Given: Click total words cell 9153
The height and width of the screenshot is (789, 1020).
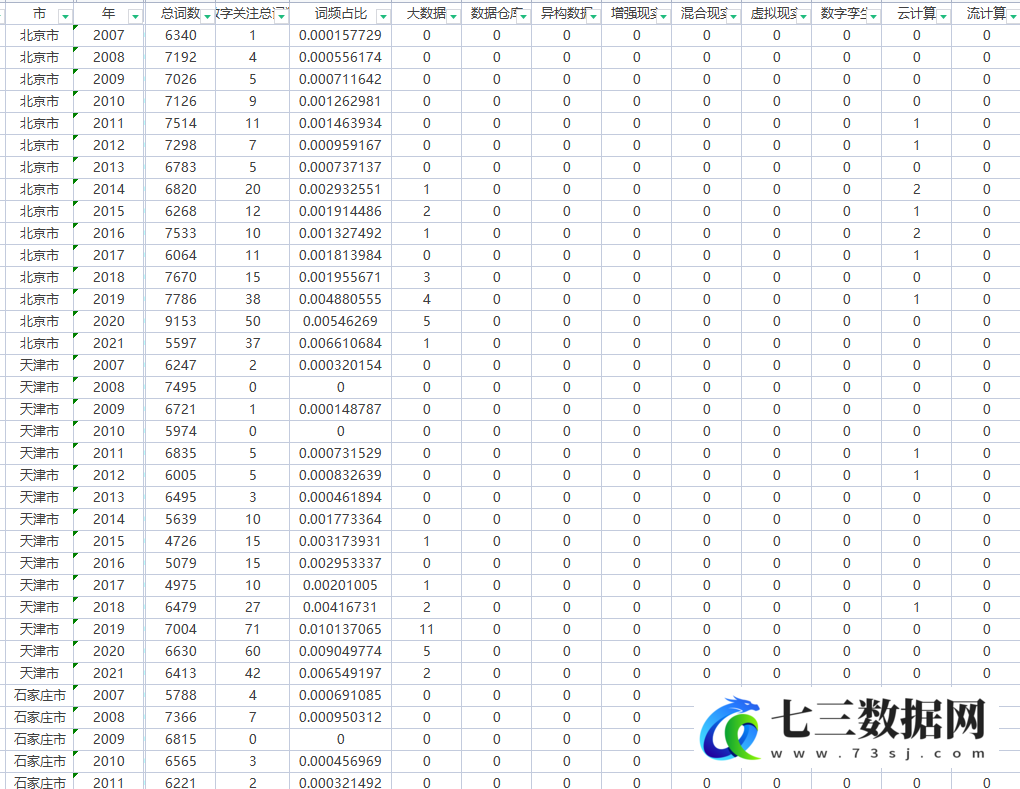Looking at the screenshot, I should 180,321.
